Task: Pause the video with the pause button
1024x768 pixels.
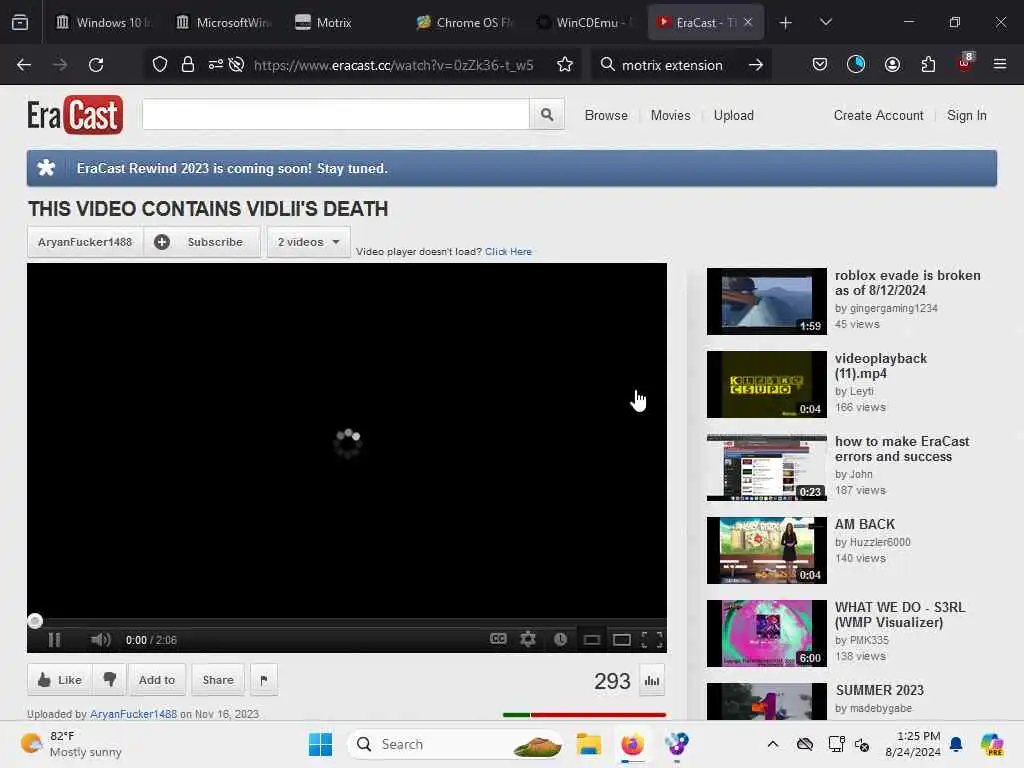Action: (54, 640)
